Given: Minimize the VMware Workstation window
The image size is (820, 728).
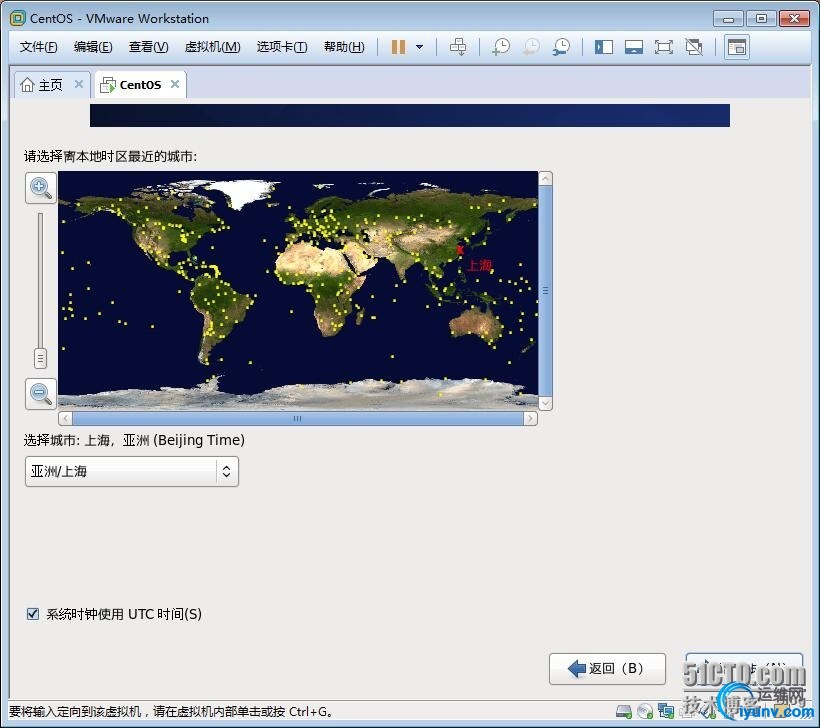Looking at the screenshot, I should (727, 19).
